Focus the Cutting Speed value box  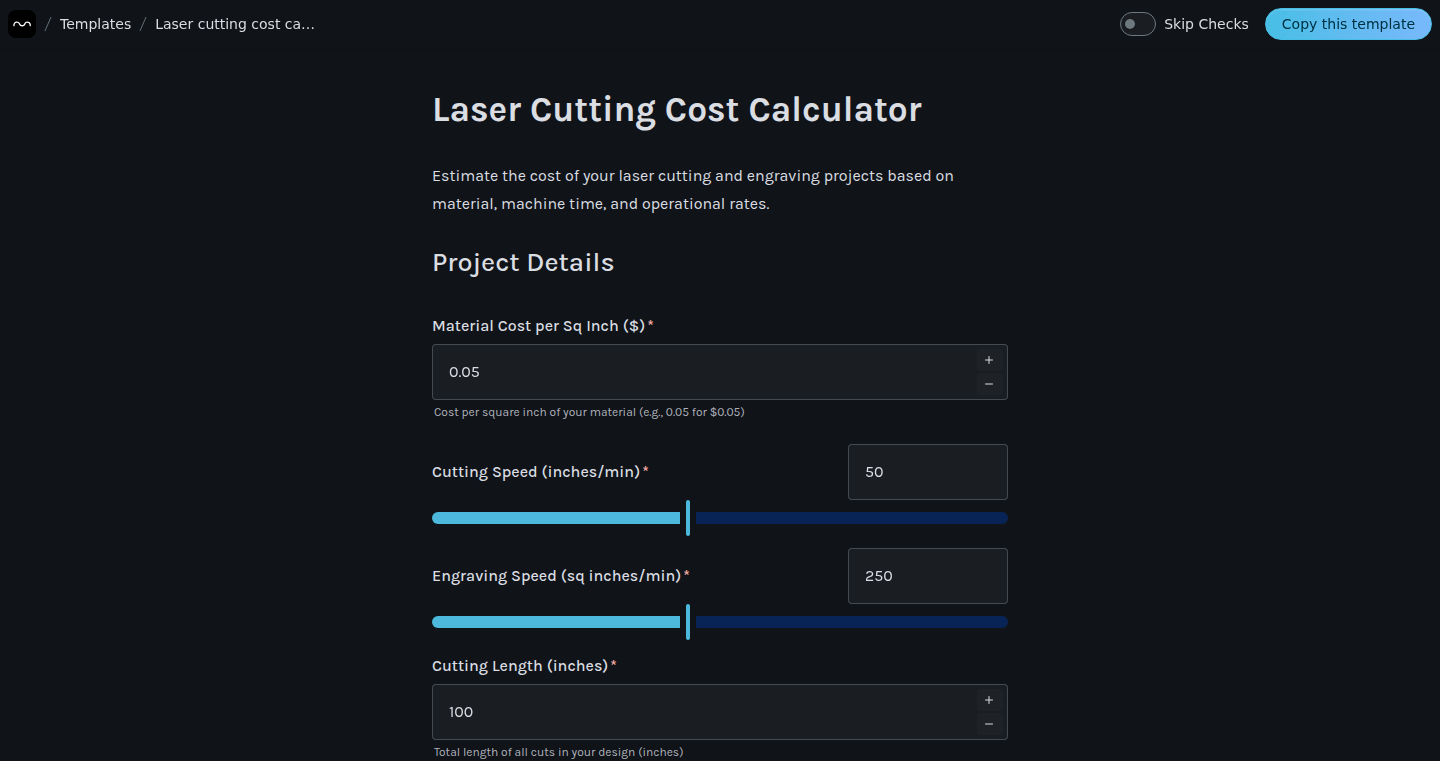tap(928, 472)
